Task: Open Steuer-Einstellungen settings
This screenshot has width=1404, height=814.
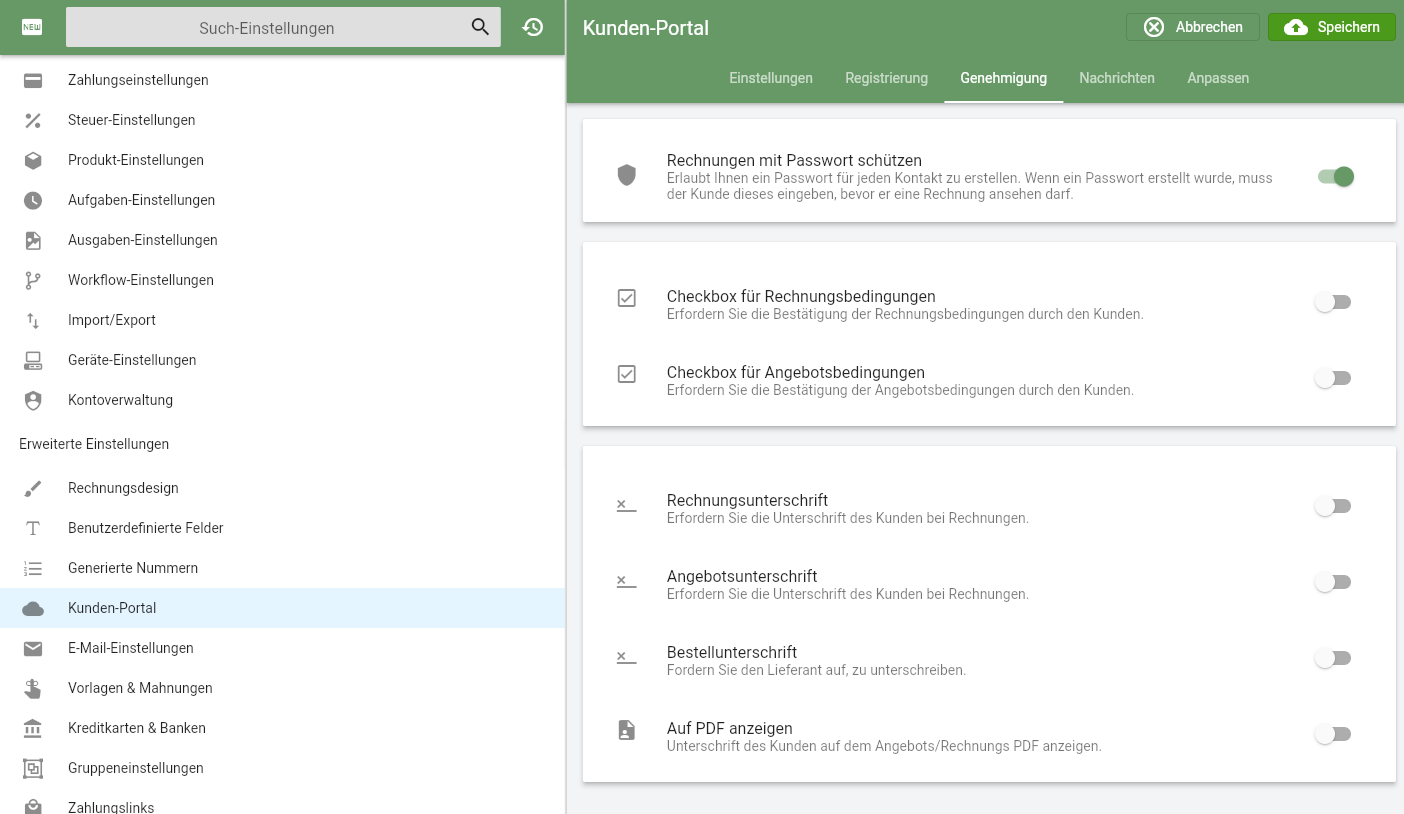Action: (x=282, y=120)
